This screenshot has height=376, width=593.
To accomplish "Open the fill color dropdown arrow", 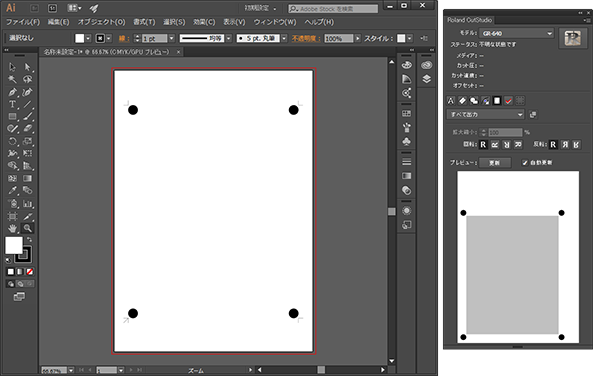I will [x=88, y=38].
